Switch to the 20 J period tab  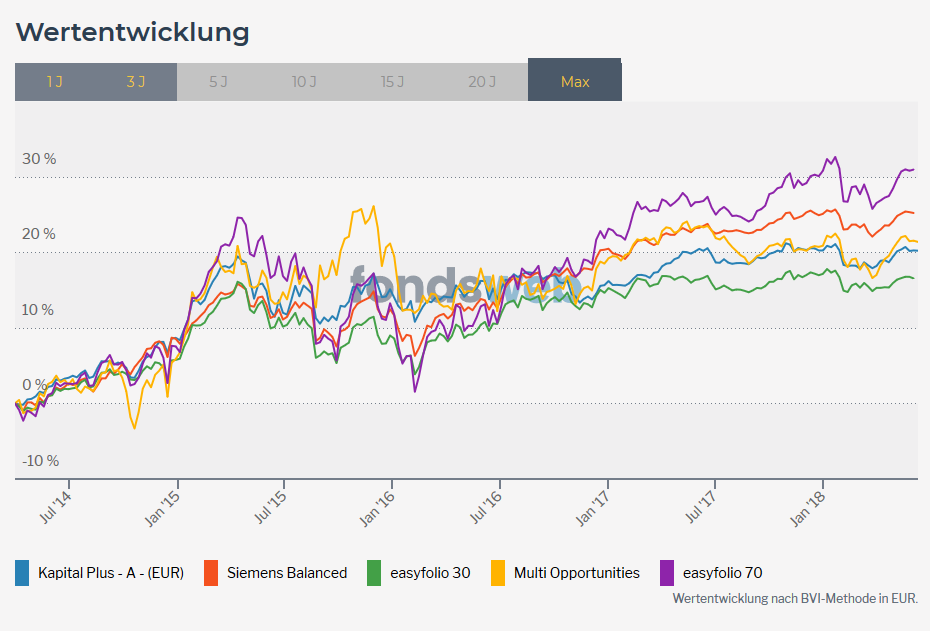[482, 82]
